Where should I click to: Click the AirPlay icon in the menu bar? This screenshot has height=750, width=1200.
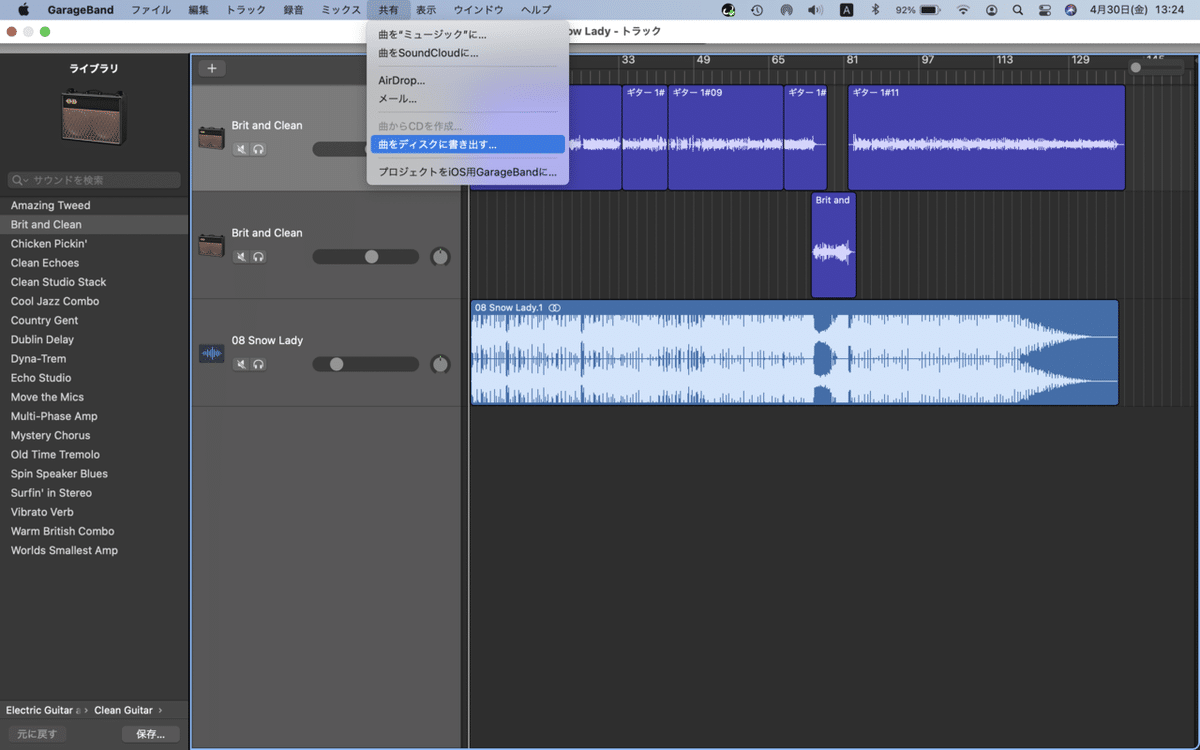[786, 10]
